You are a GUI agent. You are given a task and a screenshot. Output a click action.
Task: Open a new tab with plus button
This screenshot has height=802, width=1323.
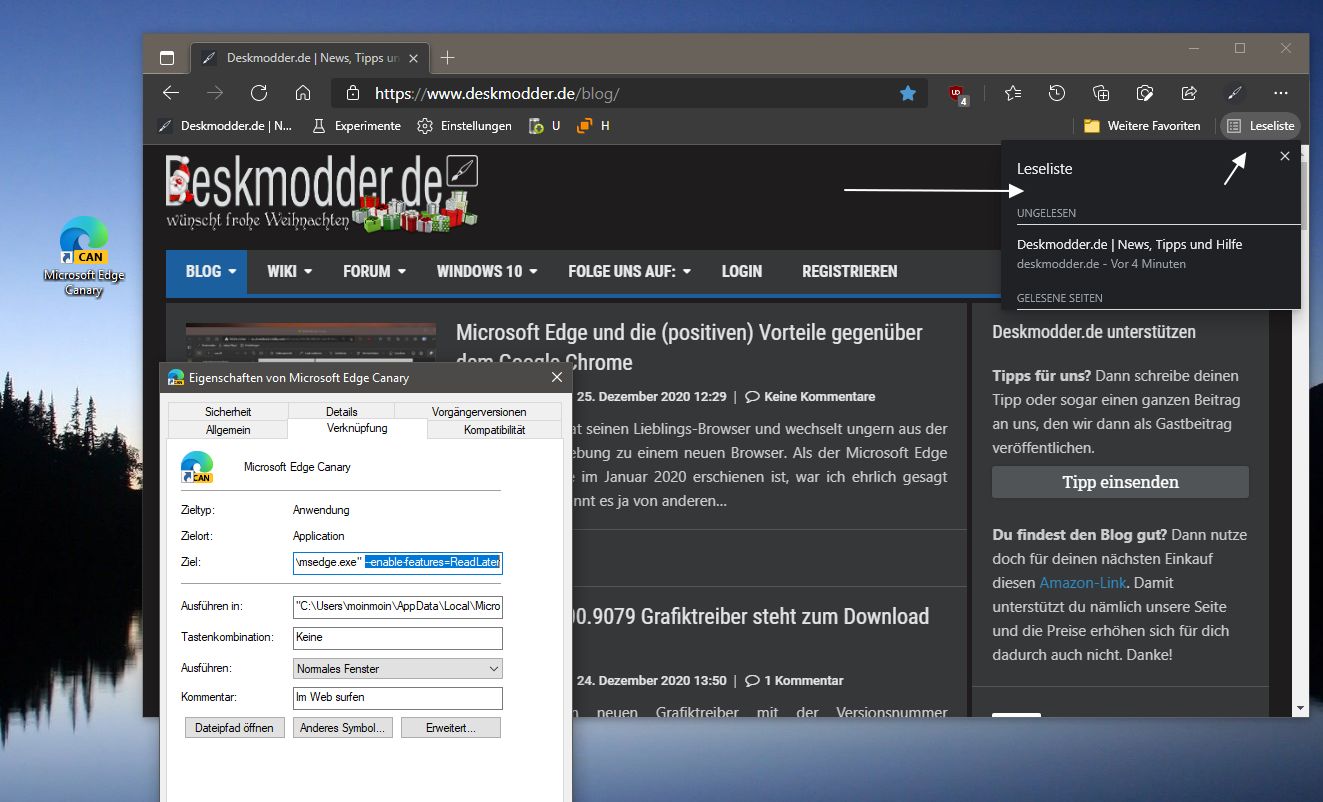coord(447,58)
